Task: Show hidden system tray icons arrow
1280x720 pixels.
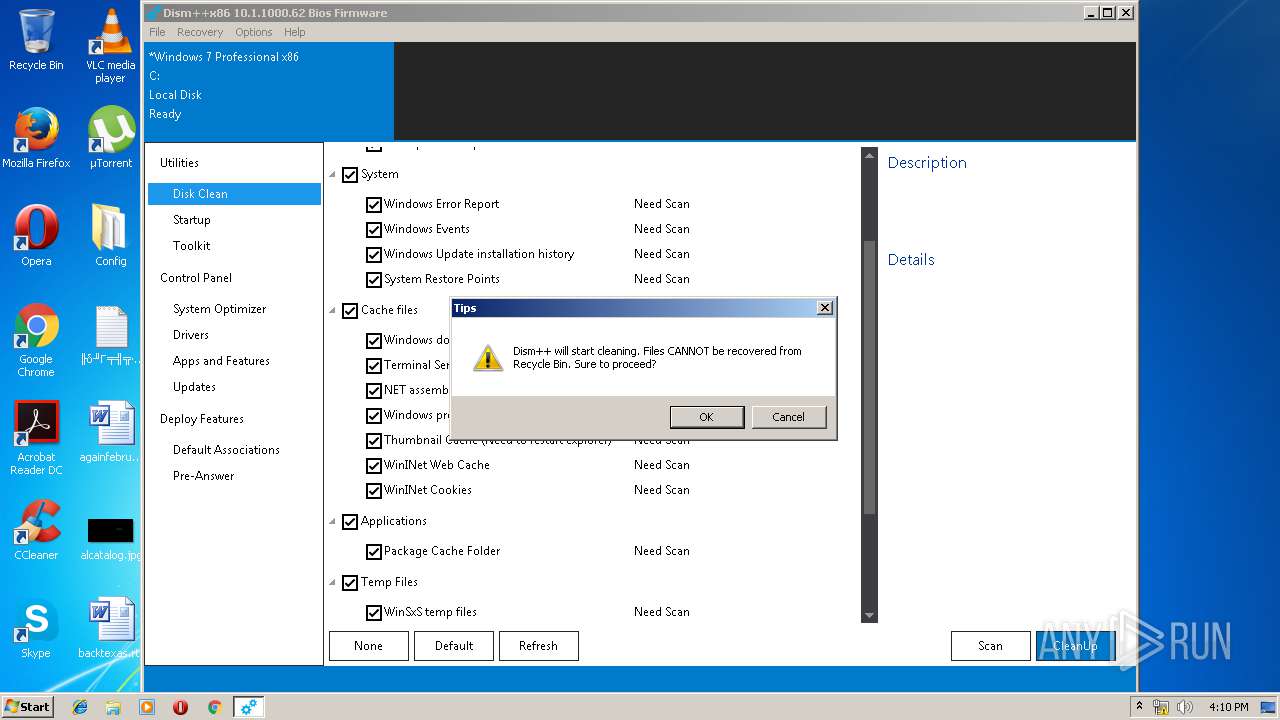Action: click(1139, 707)
